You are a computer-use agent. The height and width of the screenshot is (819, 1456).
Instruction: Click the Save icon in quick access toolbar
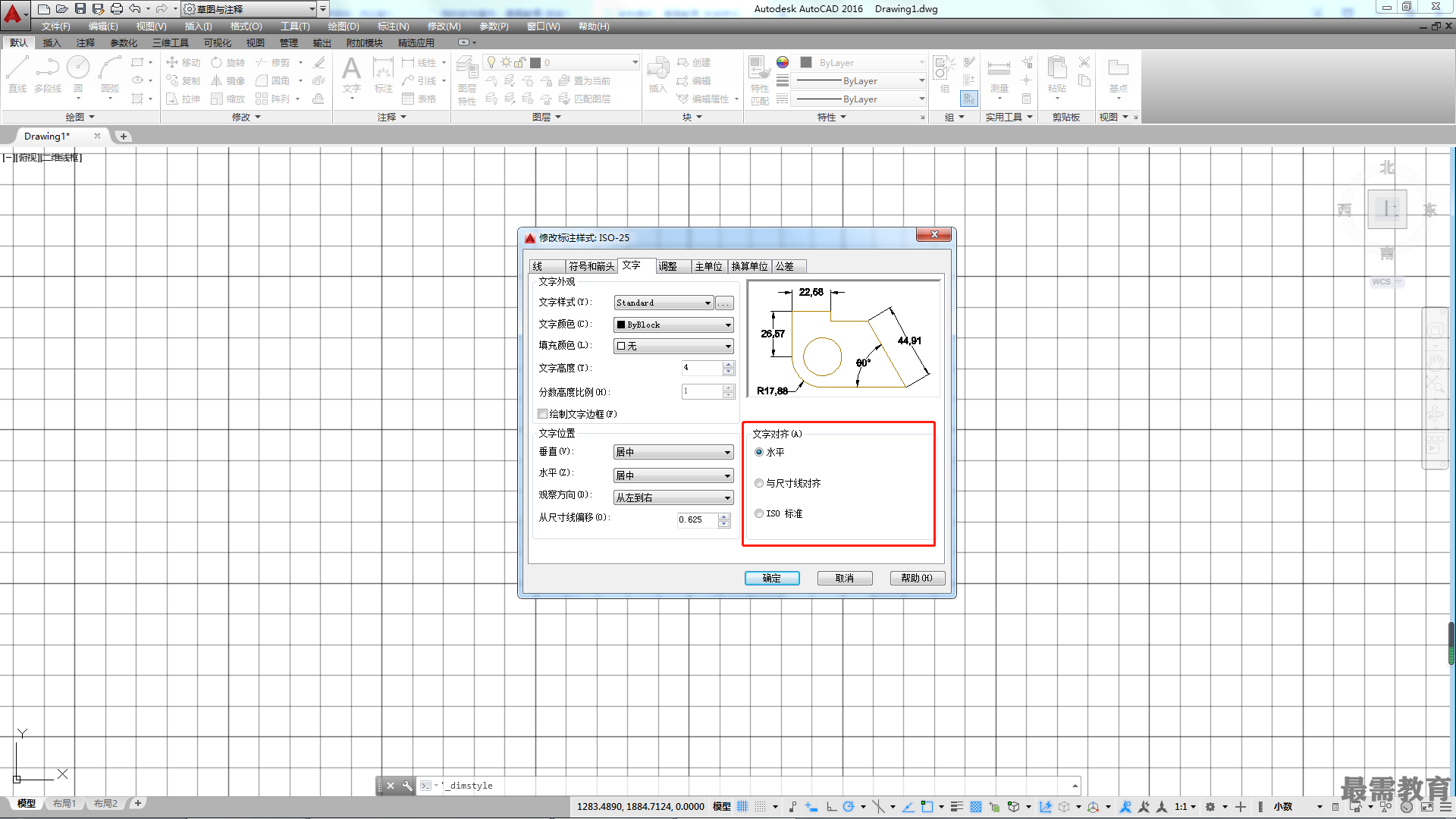(80, 8)
